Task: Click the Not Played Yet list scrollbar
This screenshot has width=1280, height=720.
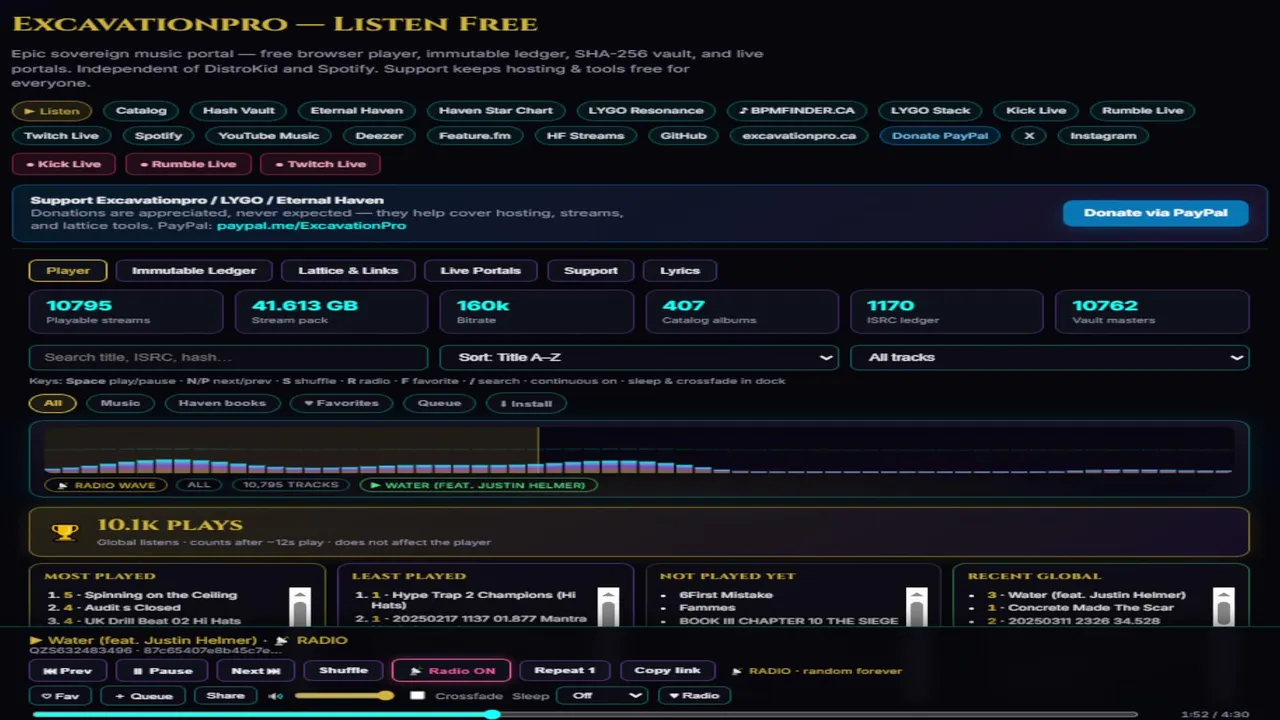Action: point(917,606)
